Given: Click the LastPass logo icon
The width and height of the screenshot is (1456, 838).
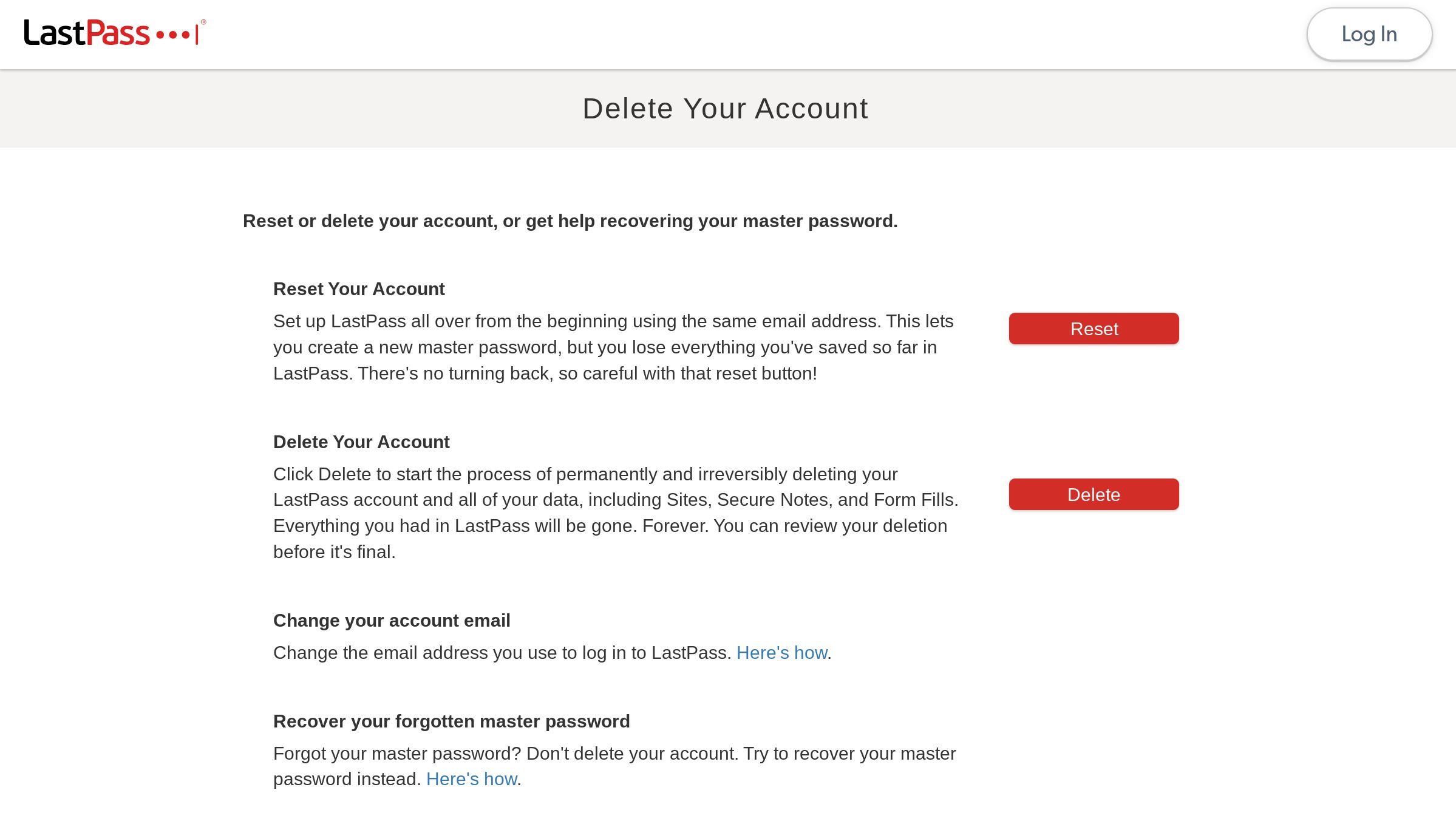Looking at the screenshot, I should [x=113, y=32].
